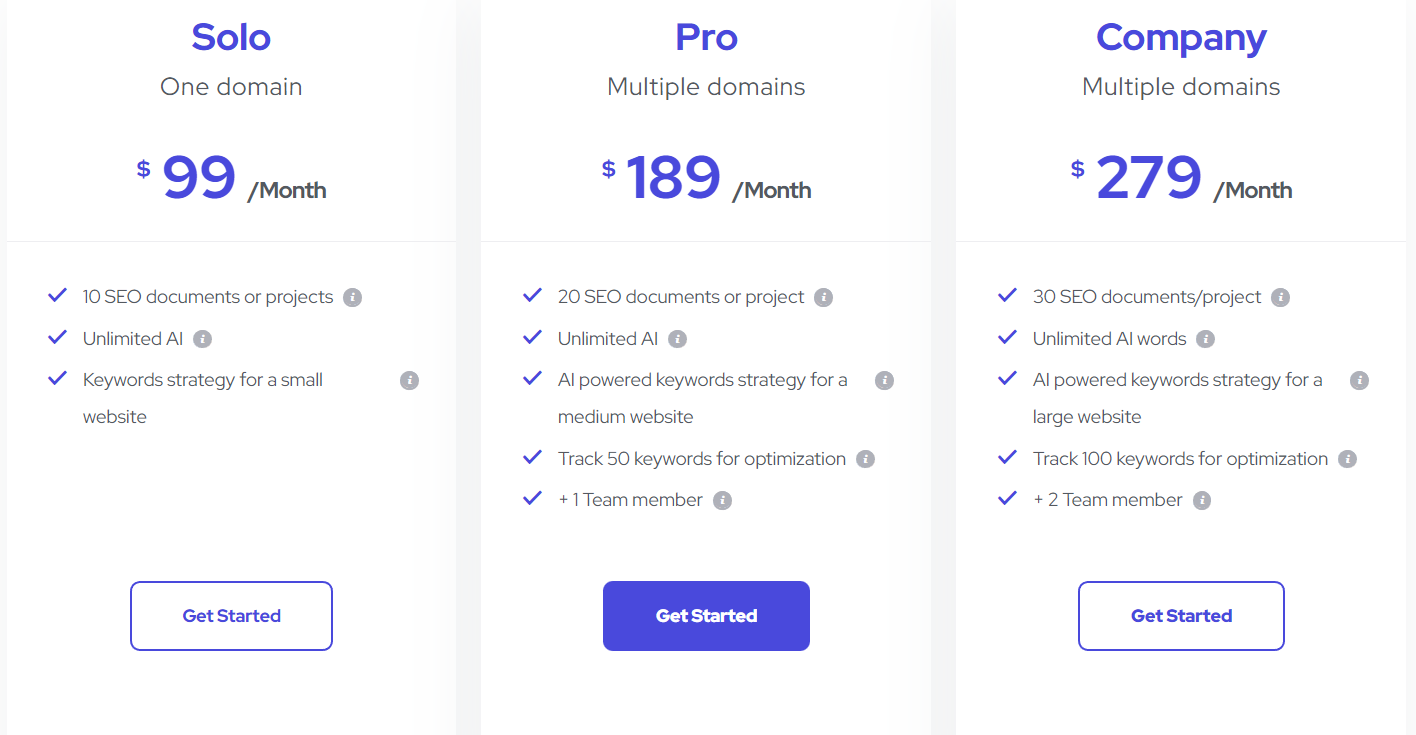Image resolution: width=1416 pixels, height=735 pixels.
Task: Click info icon next to Unlimited AI words
Action: point(1205,339)
